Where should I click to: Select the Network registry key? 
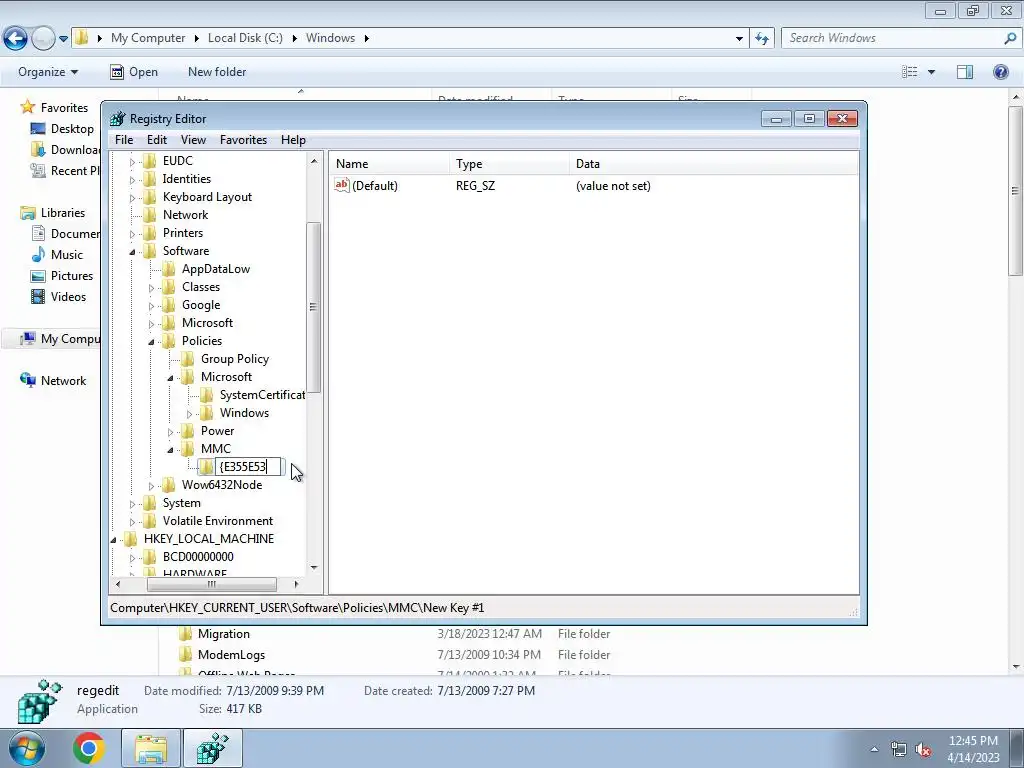185,215
